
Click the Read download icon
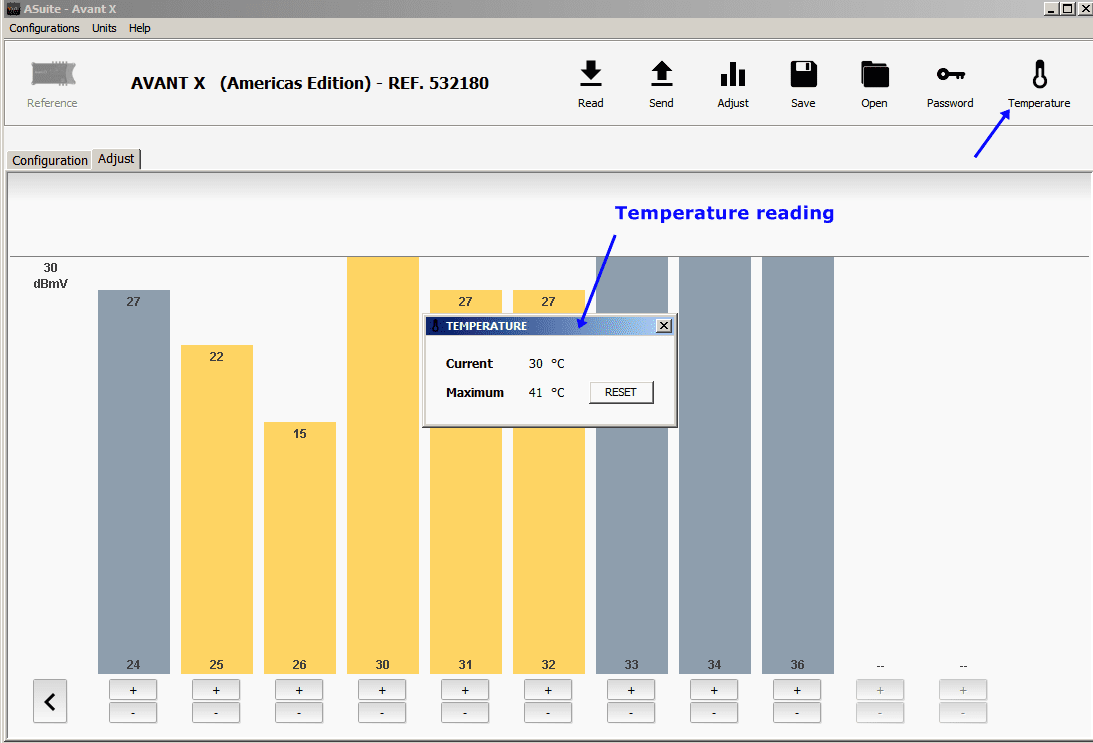tap(590, 74)
